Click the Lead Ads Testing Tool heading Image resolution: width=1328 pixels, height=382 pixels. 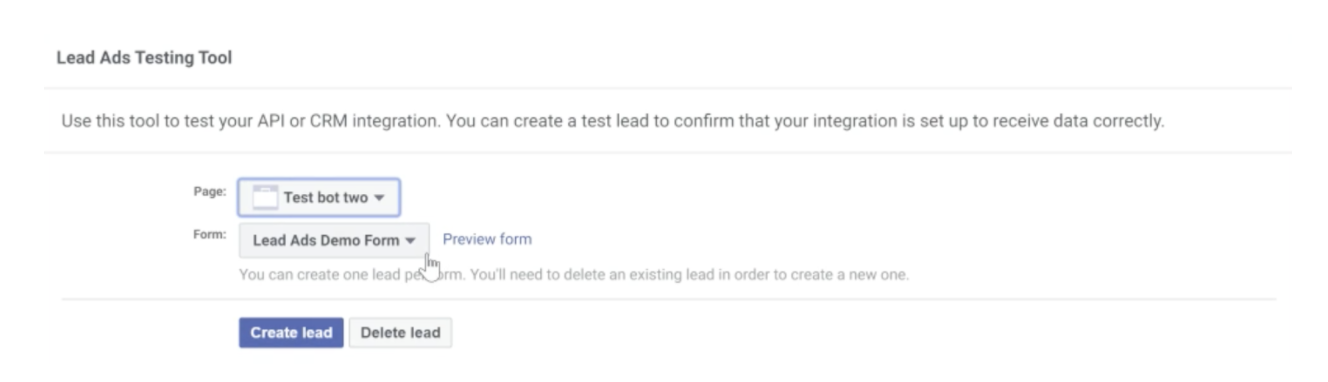pos(144,58)
